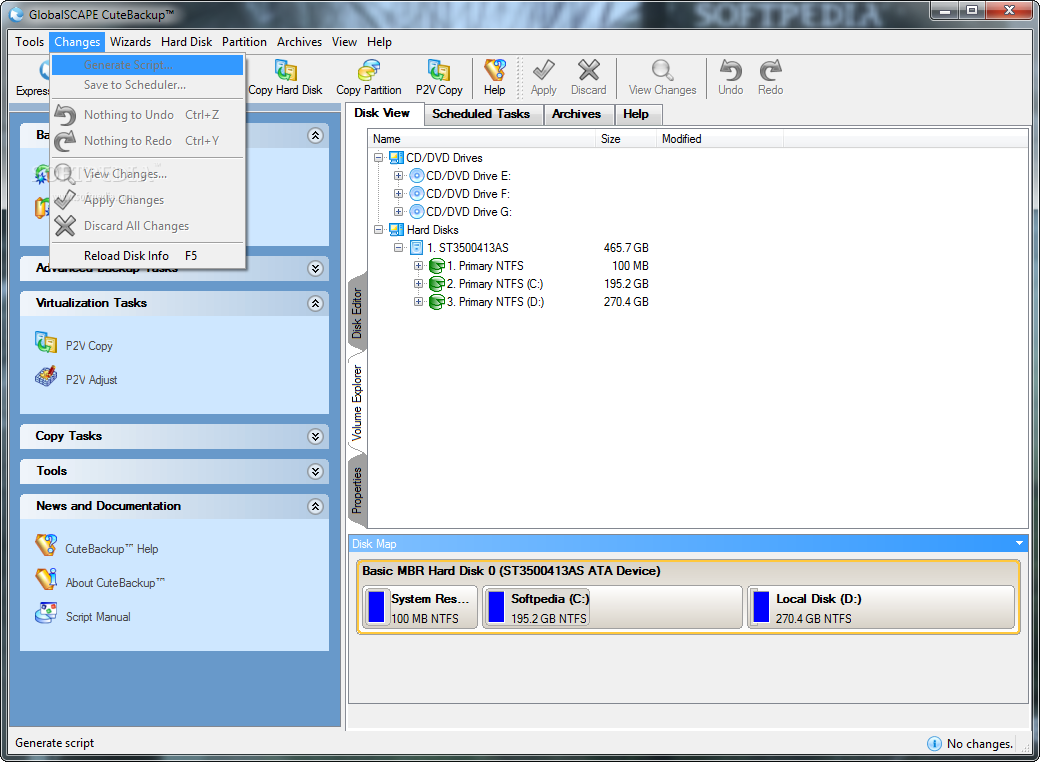Click the Hard Disks computer icon
Screen dimensions: 1040x762
[397, 230]
